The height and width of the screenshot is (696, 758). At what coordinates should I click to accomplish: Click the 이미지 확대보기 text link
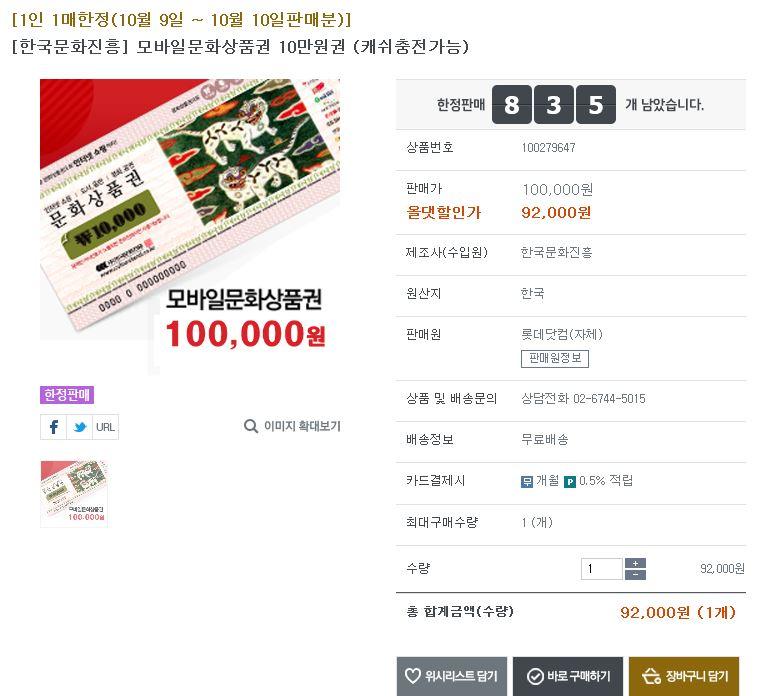[302, 426]
